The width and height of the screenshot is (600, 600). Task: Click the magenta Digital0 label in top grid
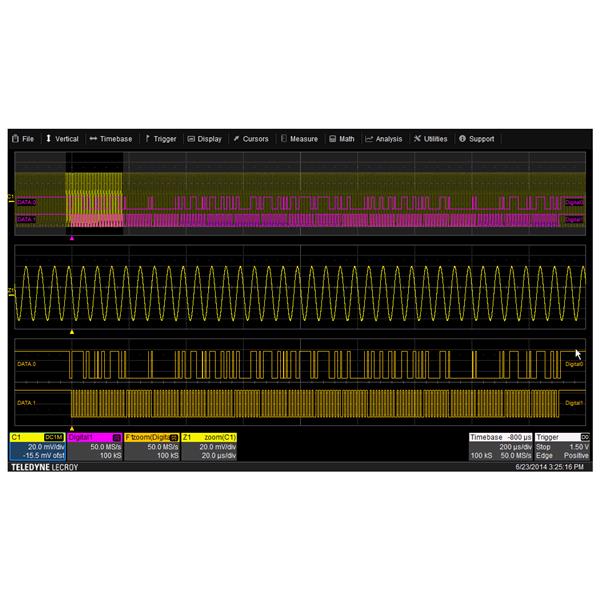pyautogui.click(x=574, y=202)
